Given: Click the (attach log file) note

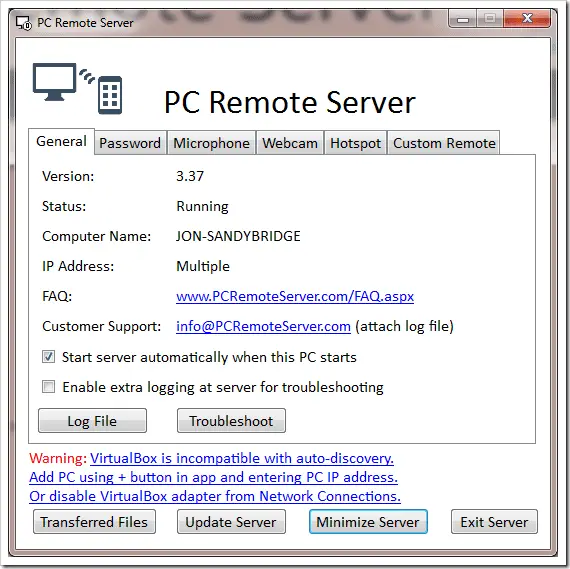Looking at the screenshot, I should tap(404, 326).
